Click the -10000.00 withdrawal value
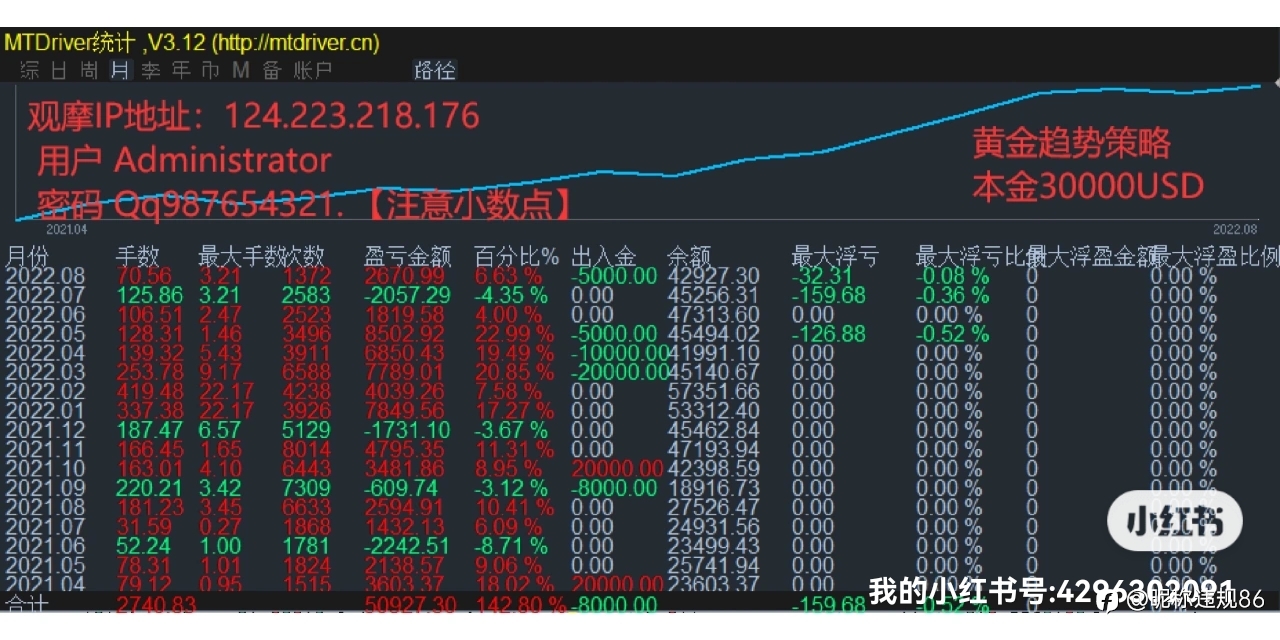The image size is (1280, 640). (x=619, y=353)
